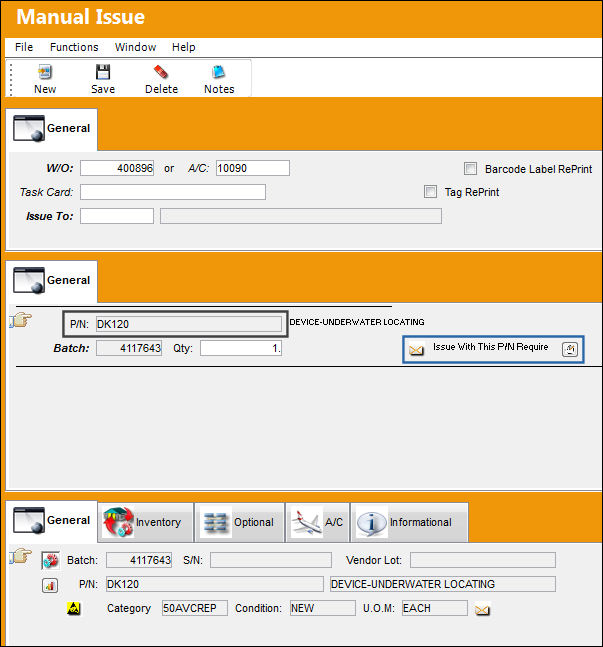This screenshot has height=647, width=603.
Task: Enable Barcode Label RePrint checkbox
Action: tap(470, 168)
